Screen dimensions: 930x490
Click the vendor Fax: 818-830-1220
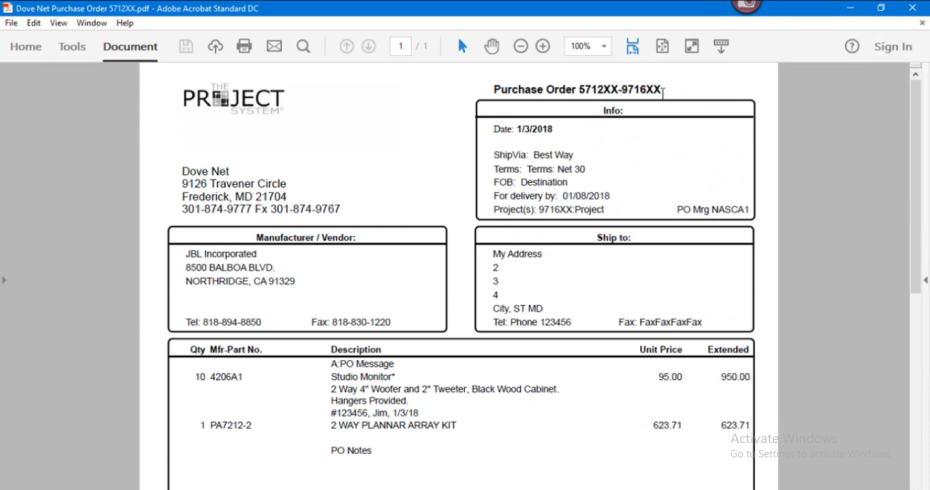(351, 323)
